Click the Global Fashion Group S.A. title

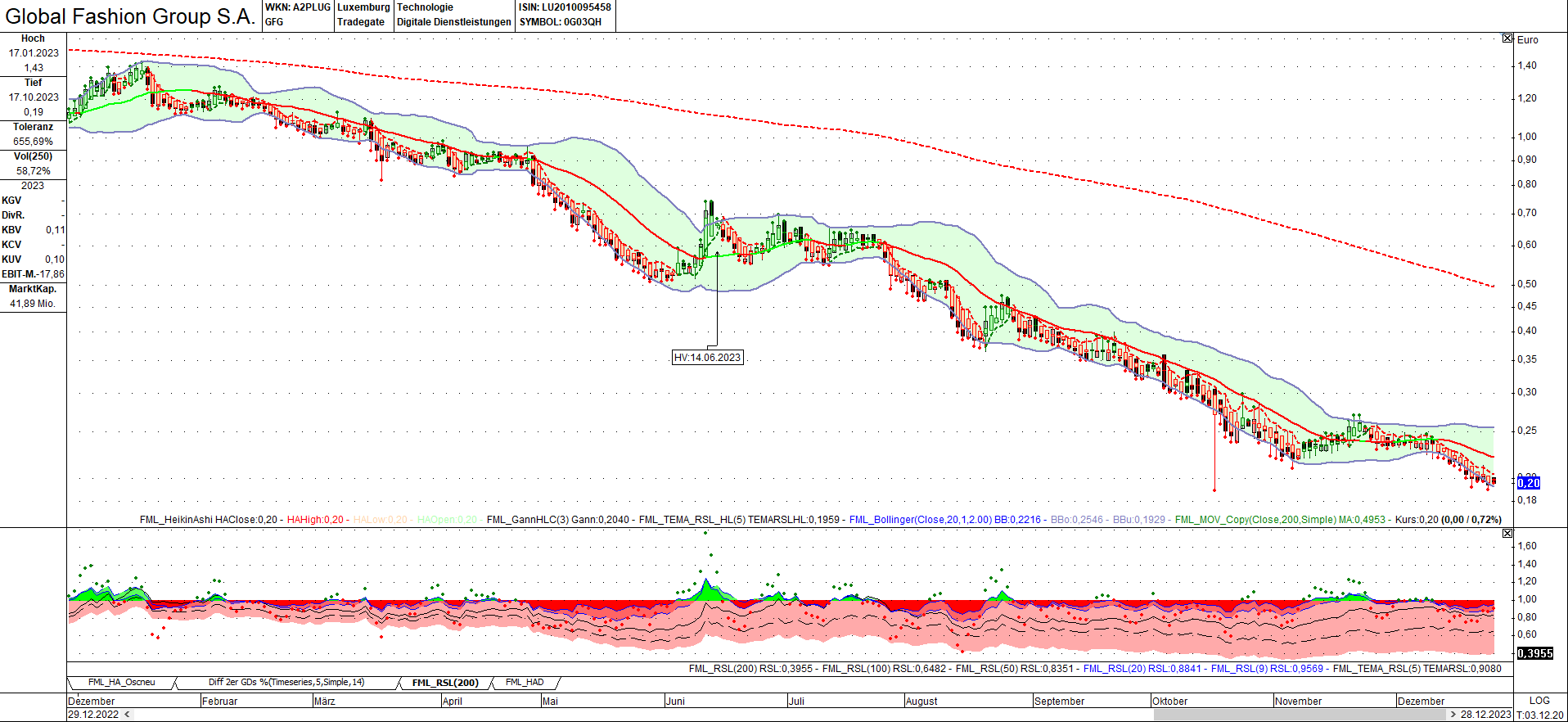tap(130, 16)
